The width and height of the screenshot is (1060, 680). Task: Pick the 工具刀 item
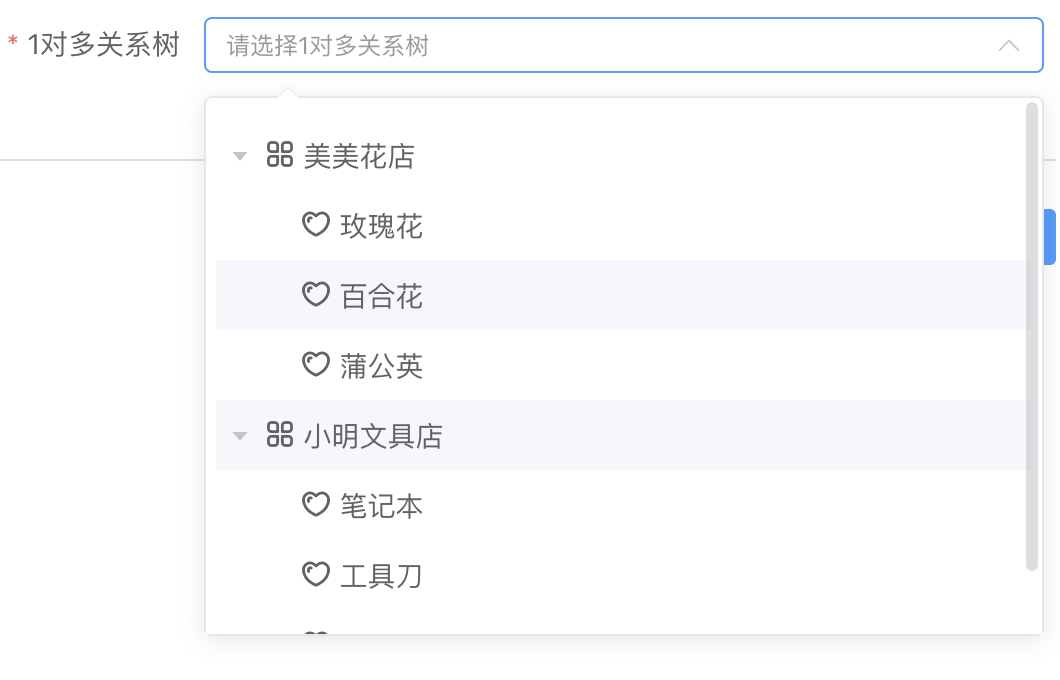point(382,576)
